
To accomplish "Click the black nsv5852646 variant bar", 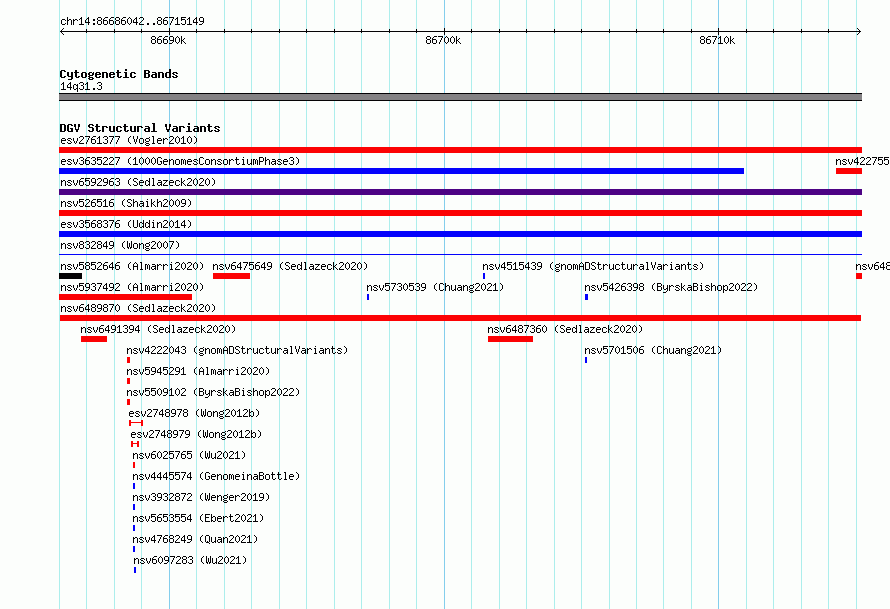I will [x=70, y=276].
